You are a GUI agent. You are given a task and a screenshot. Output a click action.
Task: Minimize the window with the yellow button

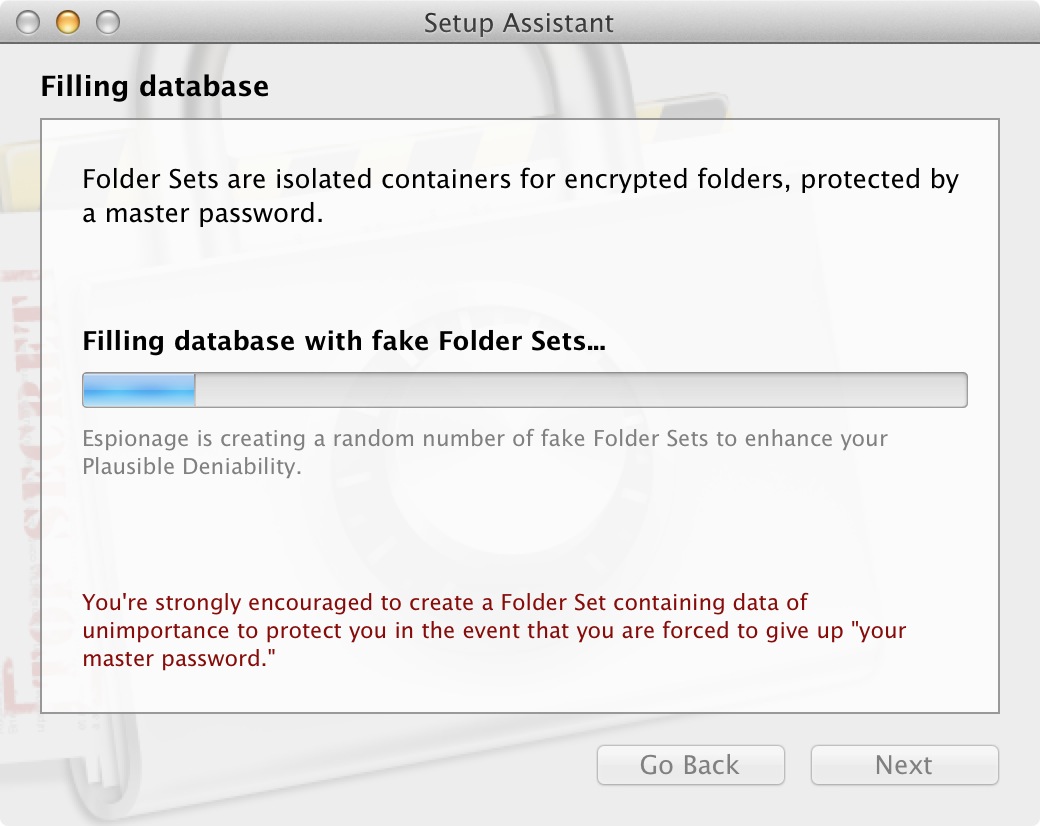[x=67, y=22]
